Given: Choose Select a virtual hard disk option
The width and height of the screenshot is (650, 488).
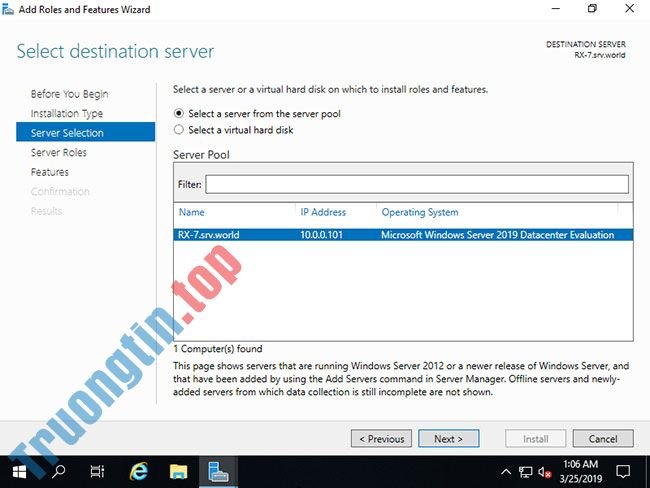Looking at the screenshot, I should click(x=233, y=130).
